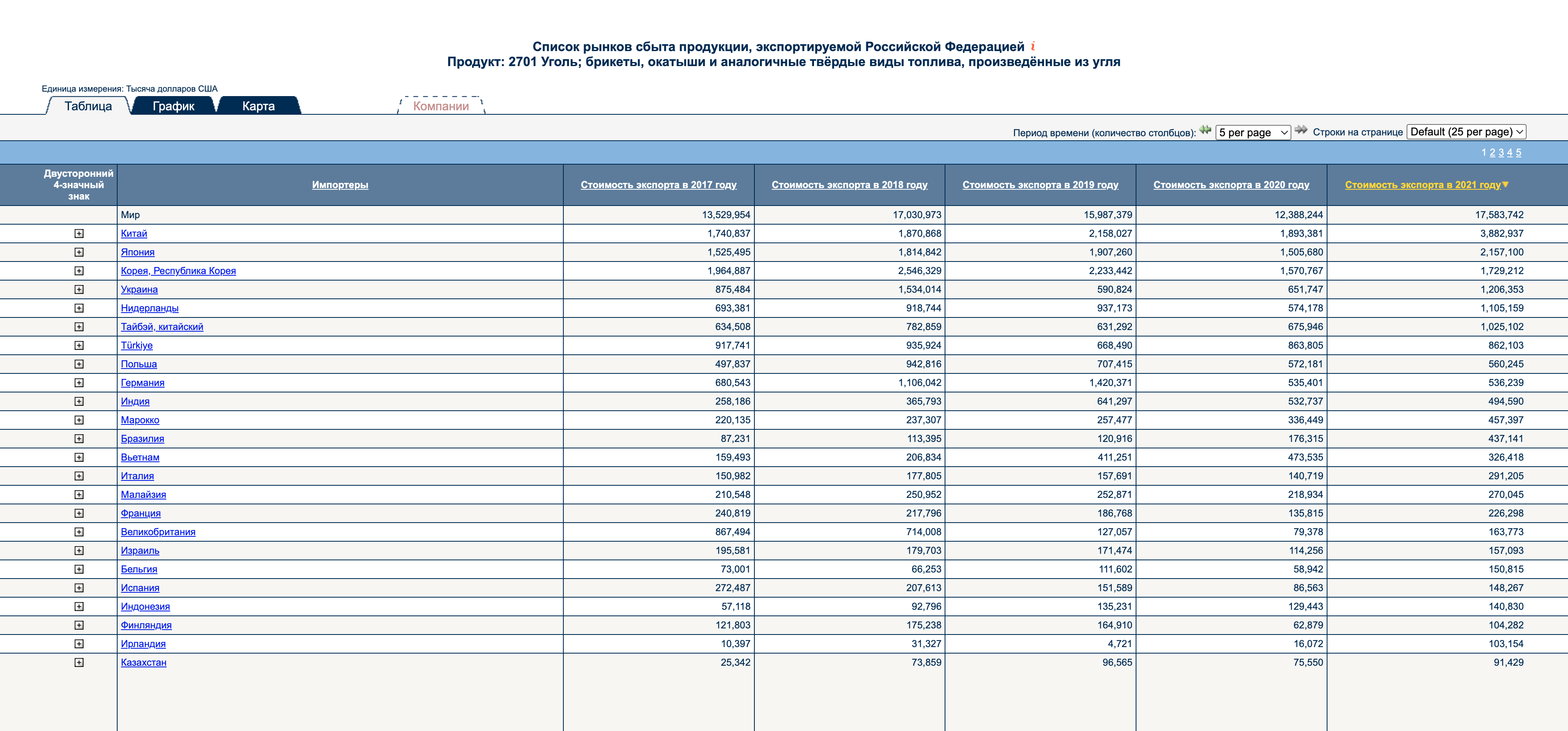1568x731 pixels.
Task: Expand the Вьетнам row plus icon
Action: [x=79, y=458]
